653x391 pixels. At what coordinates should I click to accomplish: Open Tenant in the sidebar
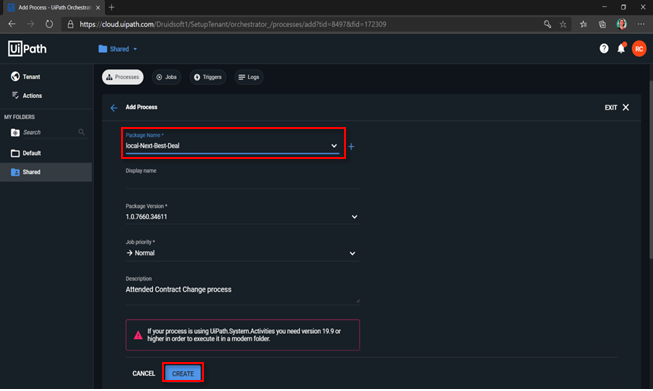click(26, 77)
